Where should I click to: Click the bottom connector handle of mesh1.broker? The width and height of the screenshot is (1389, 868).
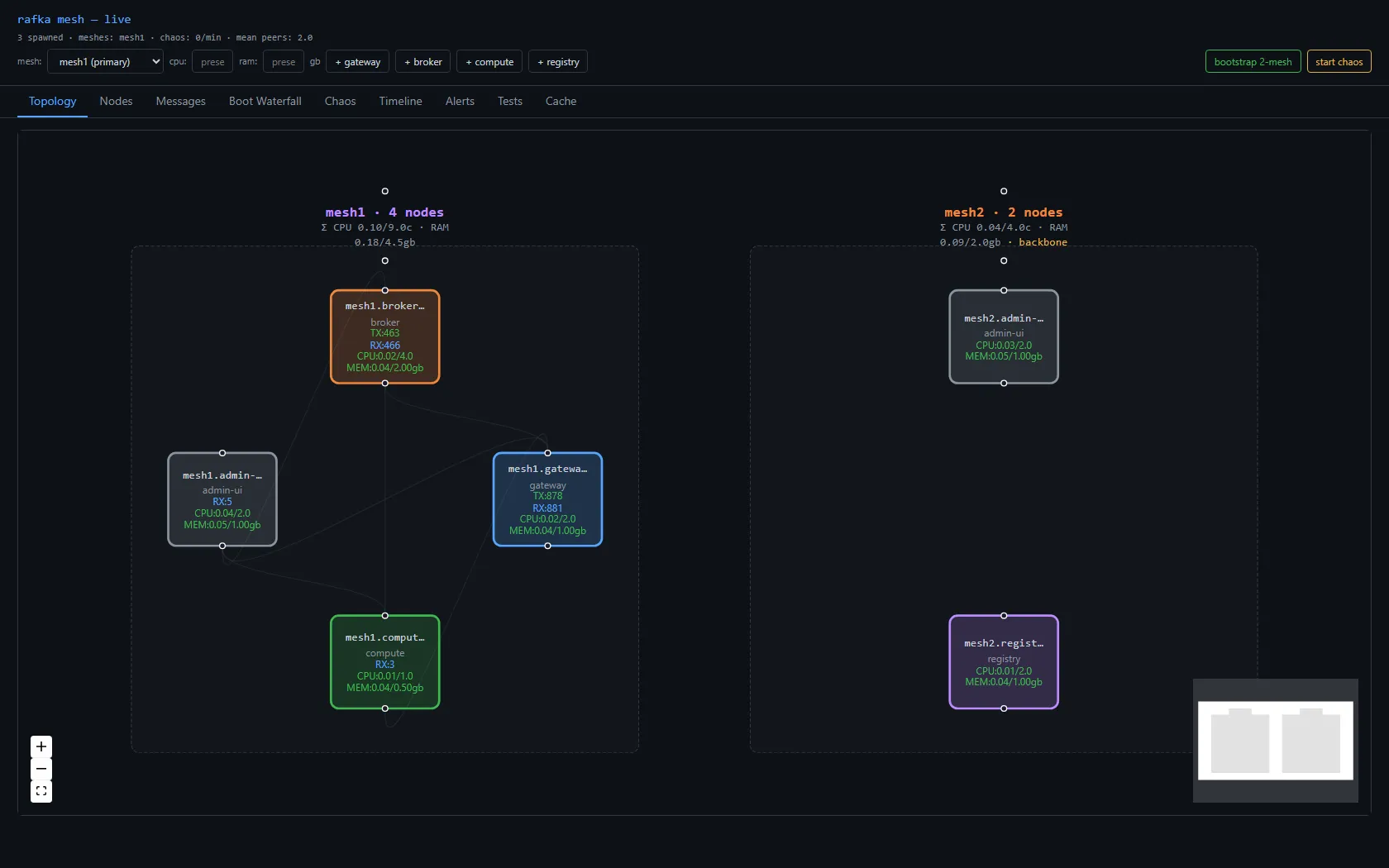click(x=384, y=383)
